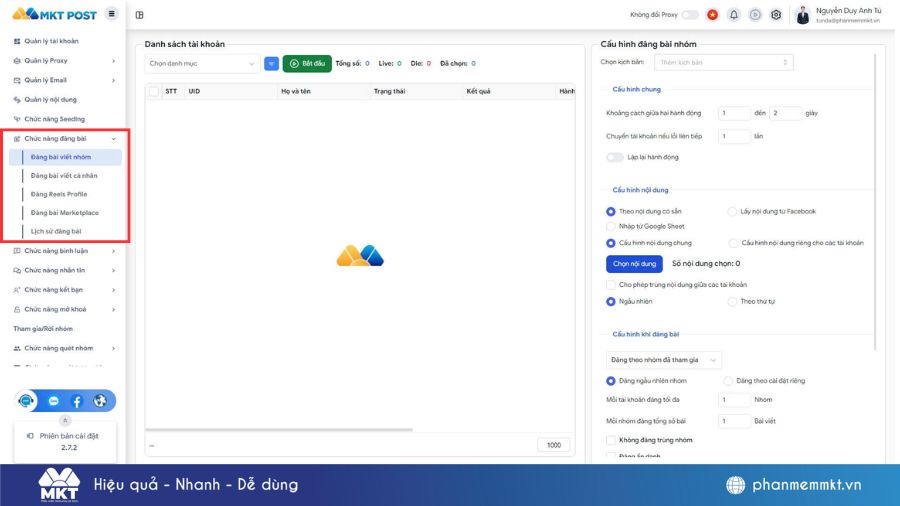Image resolution: width=900 pixels, height=506 pixels.
Task: Click the Trạng thái column header
Action: coord(389,91)
